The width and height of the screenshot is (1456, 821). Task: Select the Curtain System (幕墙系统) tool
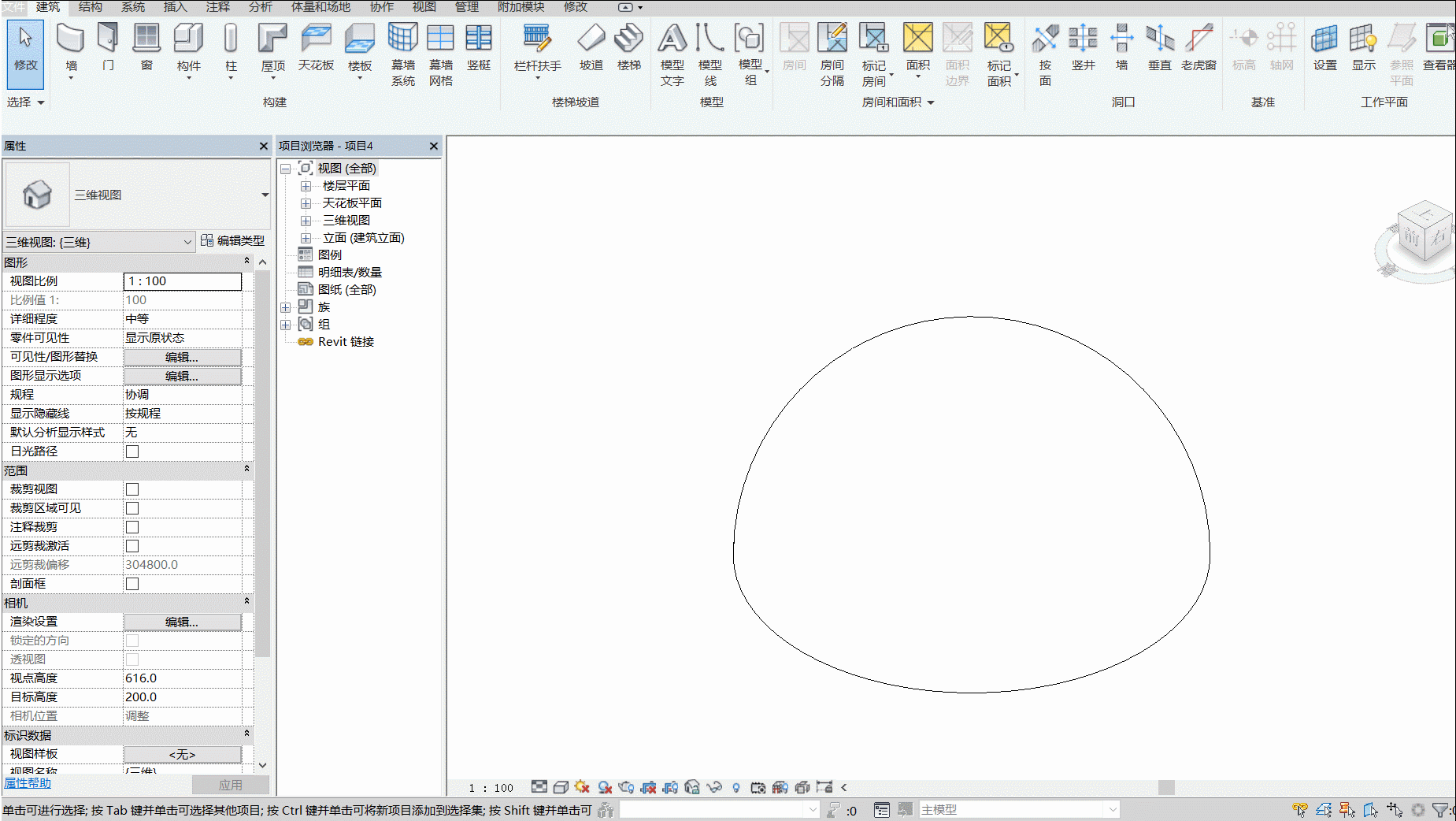tap(402, 54)
